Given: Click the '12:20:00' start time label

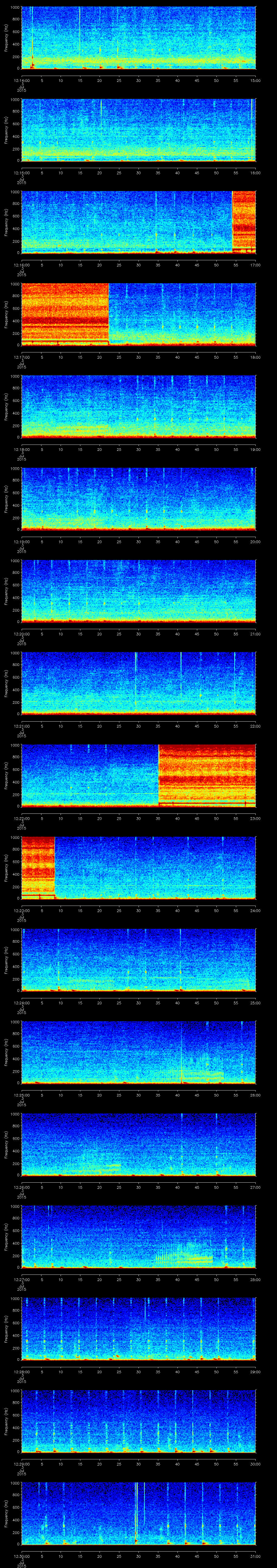Looking at the screenshot, I should 21,634.
